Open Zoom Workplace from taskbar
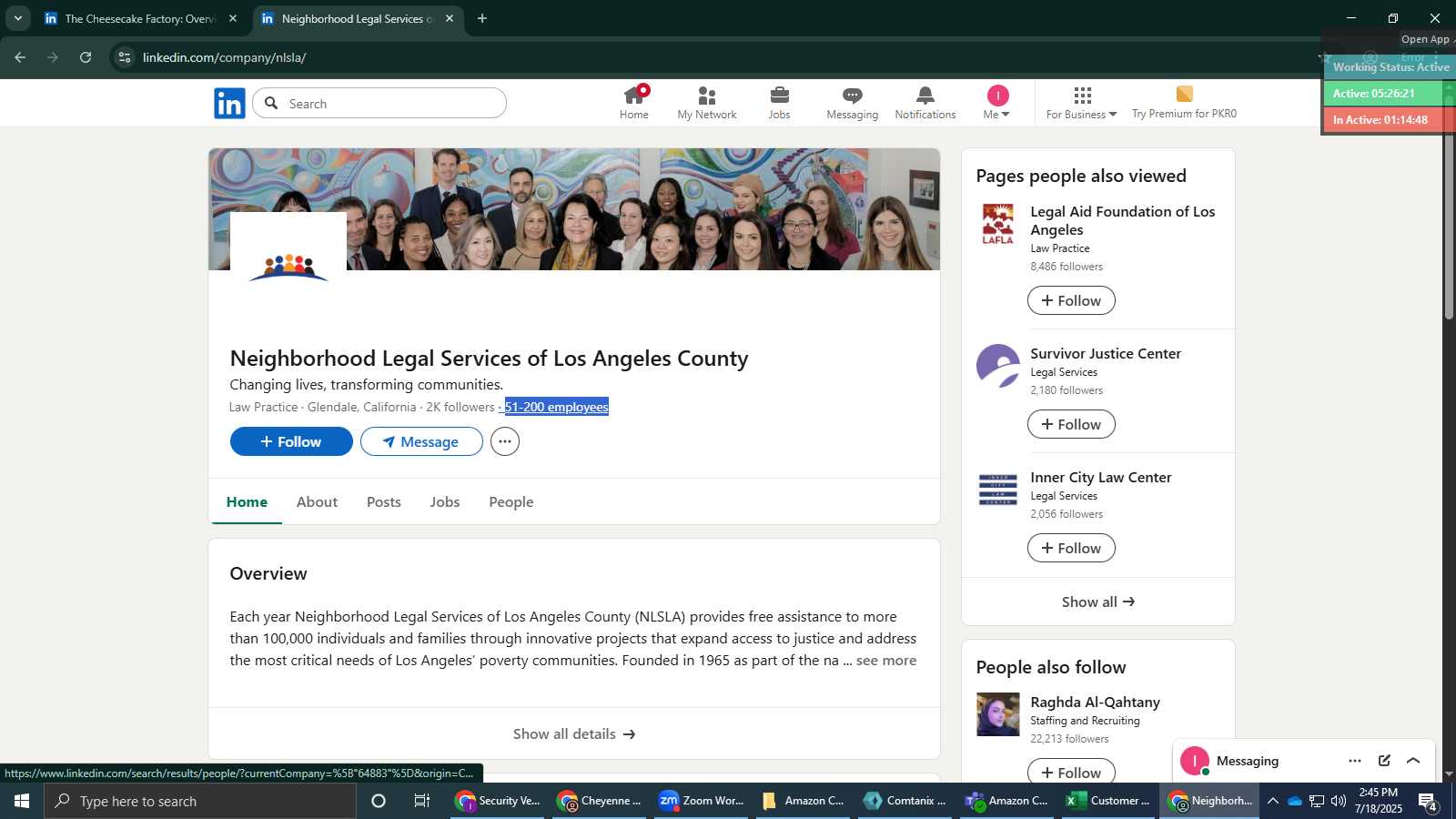The height and width of the screenshot is (819, 1456). (702, 801)
